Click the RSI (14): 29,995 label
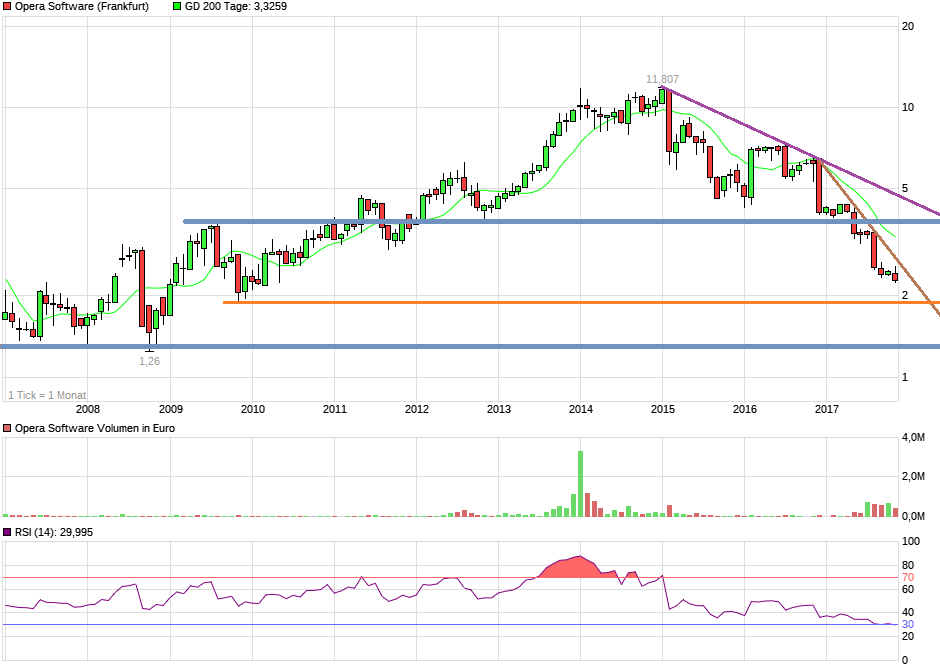 tap(54, 532)
